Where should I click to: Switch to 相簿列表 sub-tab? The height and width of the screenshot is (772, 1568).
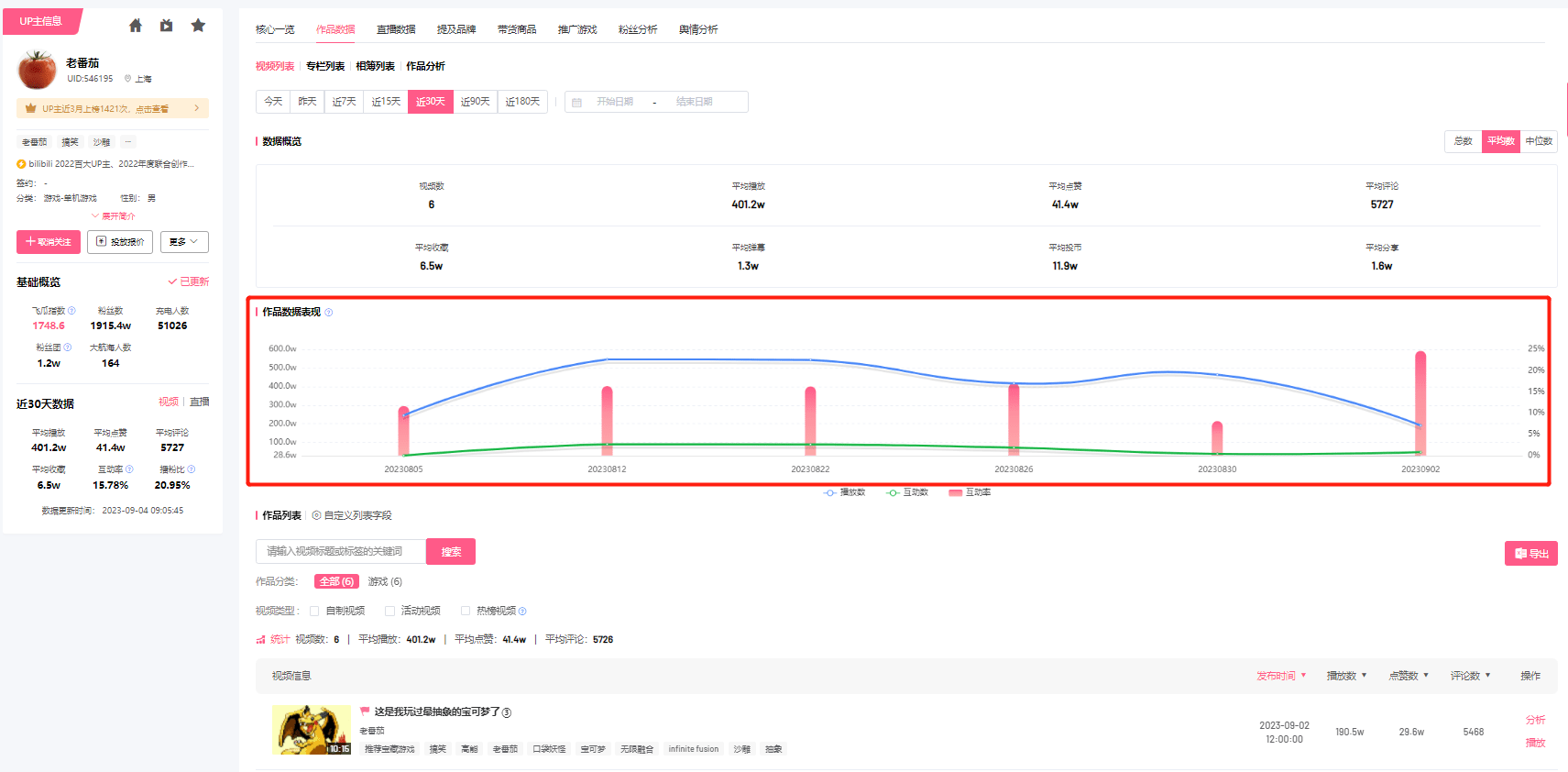point(376,66)
